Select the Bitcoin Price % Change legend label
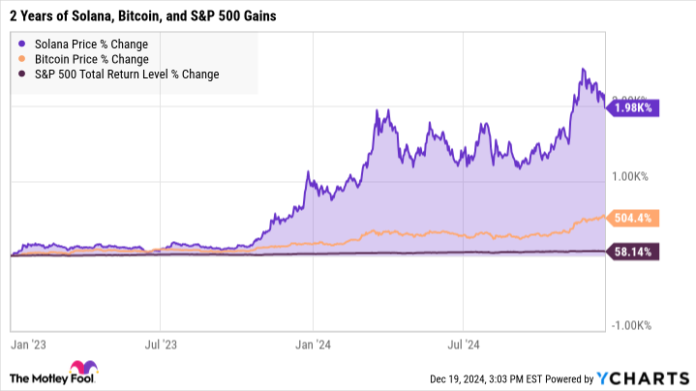696x391 pixels. coord(92,59)
